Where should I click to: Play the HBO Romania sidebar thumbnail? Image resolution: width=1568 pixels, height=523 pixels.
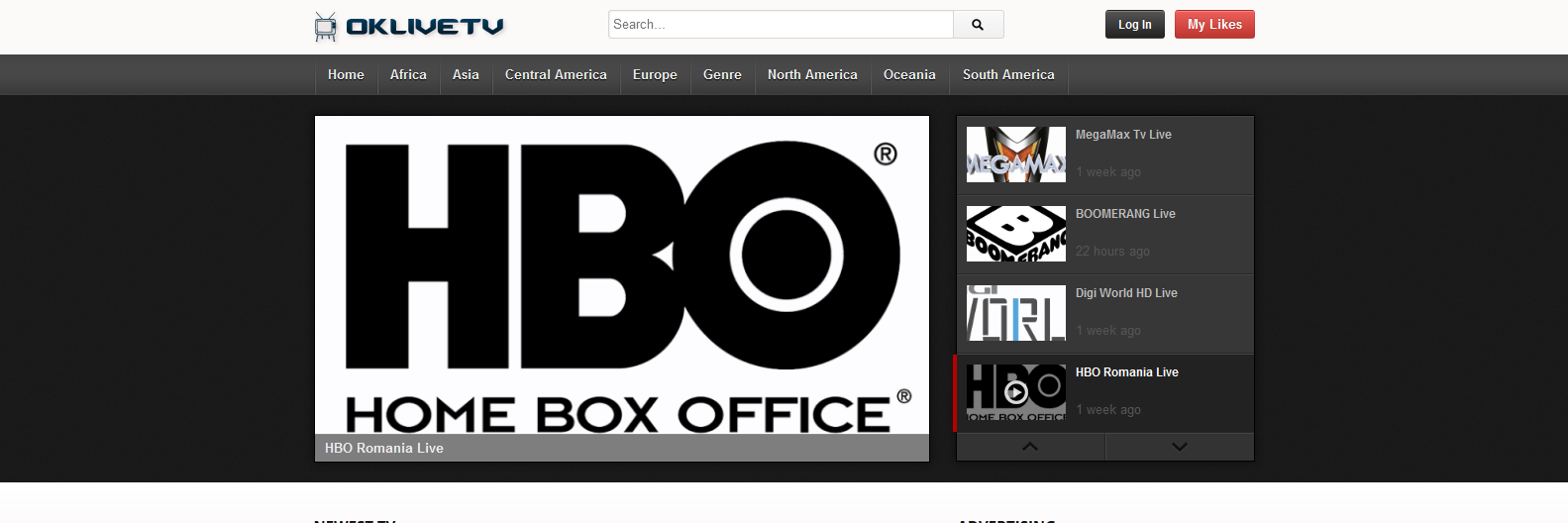point(1016,392)
